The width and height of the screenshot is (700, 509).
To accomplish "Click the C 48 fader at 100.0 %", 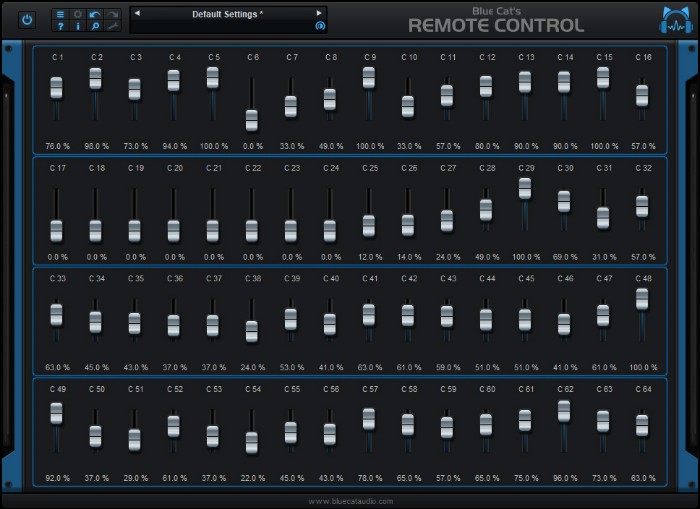I will tap(642, 299).
